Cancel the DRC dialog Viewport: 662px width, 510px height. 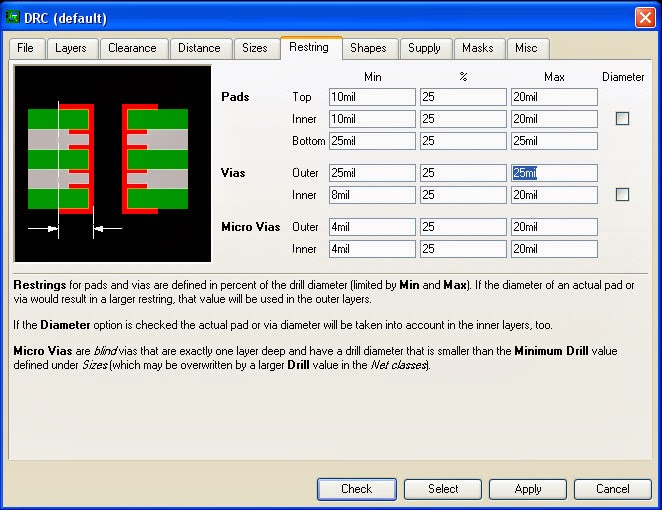(x=613, y=489)
